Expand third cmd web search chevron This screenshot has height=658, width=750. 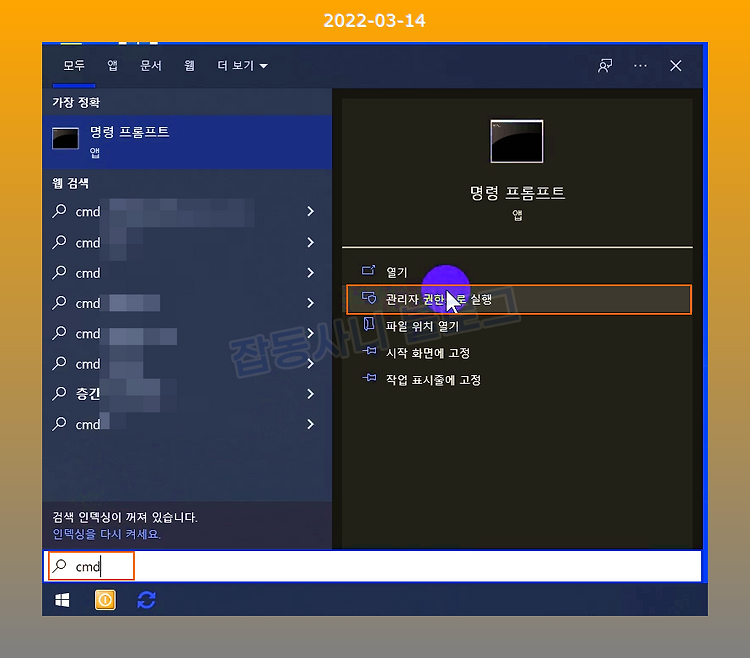(310, 273)
